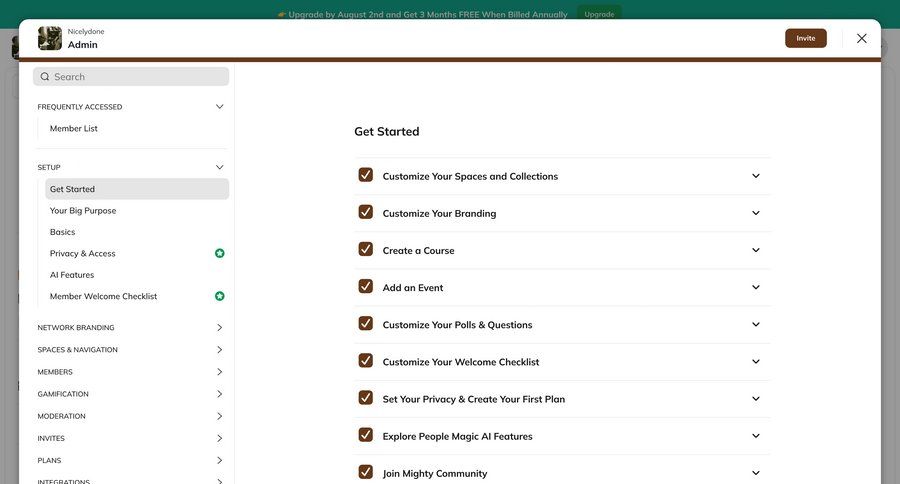
Task: Expand Customize Your Branding dropdown arrow
Action: 756,213
